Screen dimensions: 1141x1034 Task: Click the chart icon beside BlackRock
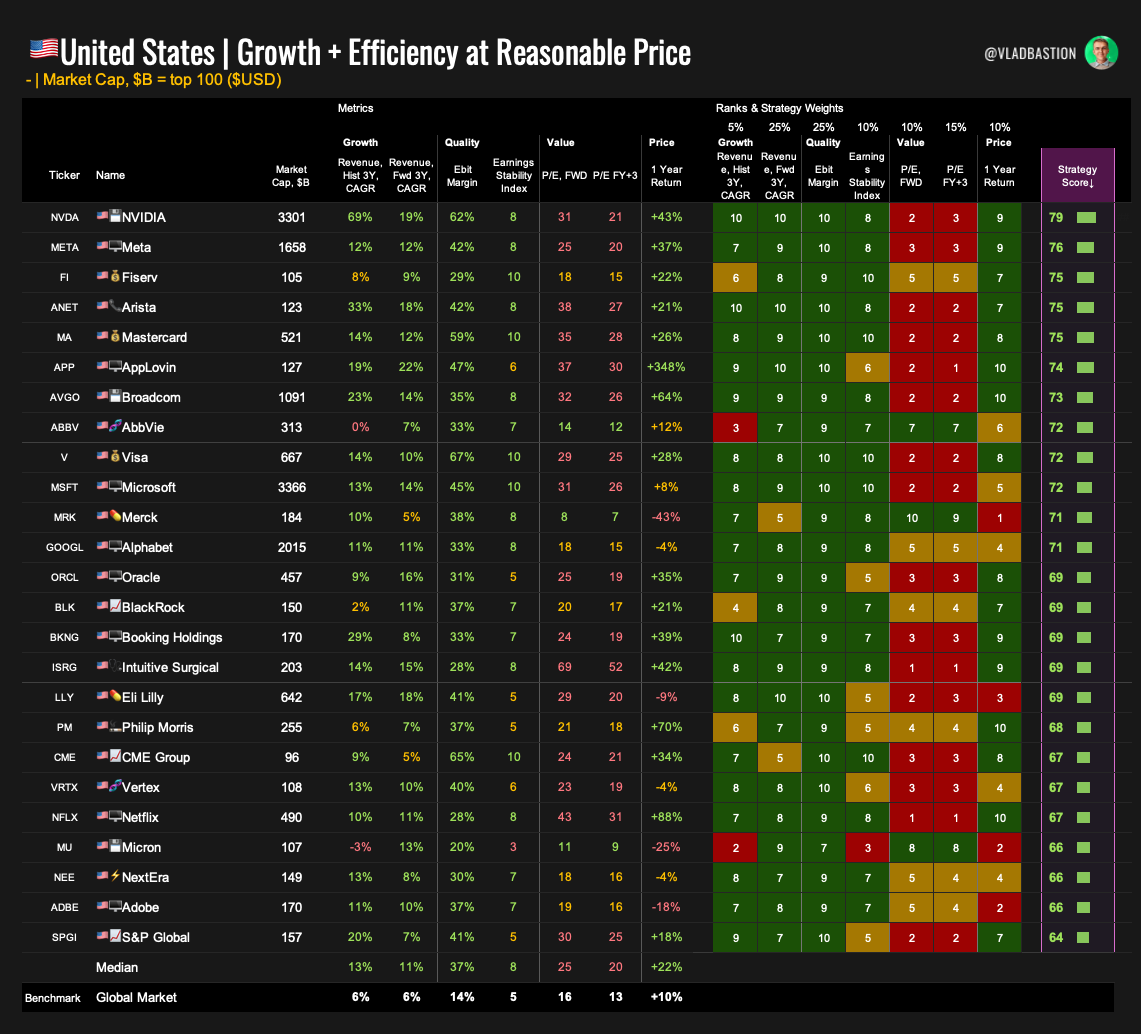[115, 606]
